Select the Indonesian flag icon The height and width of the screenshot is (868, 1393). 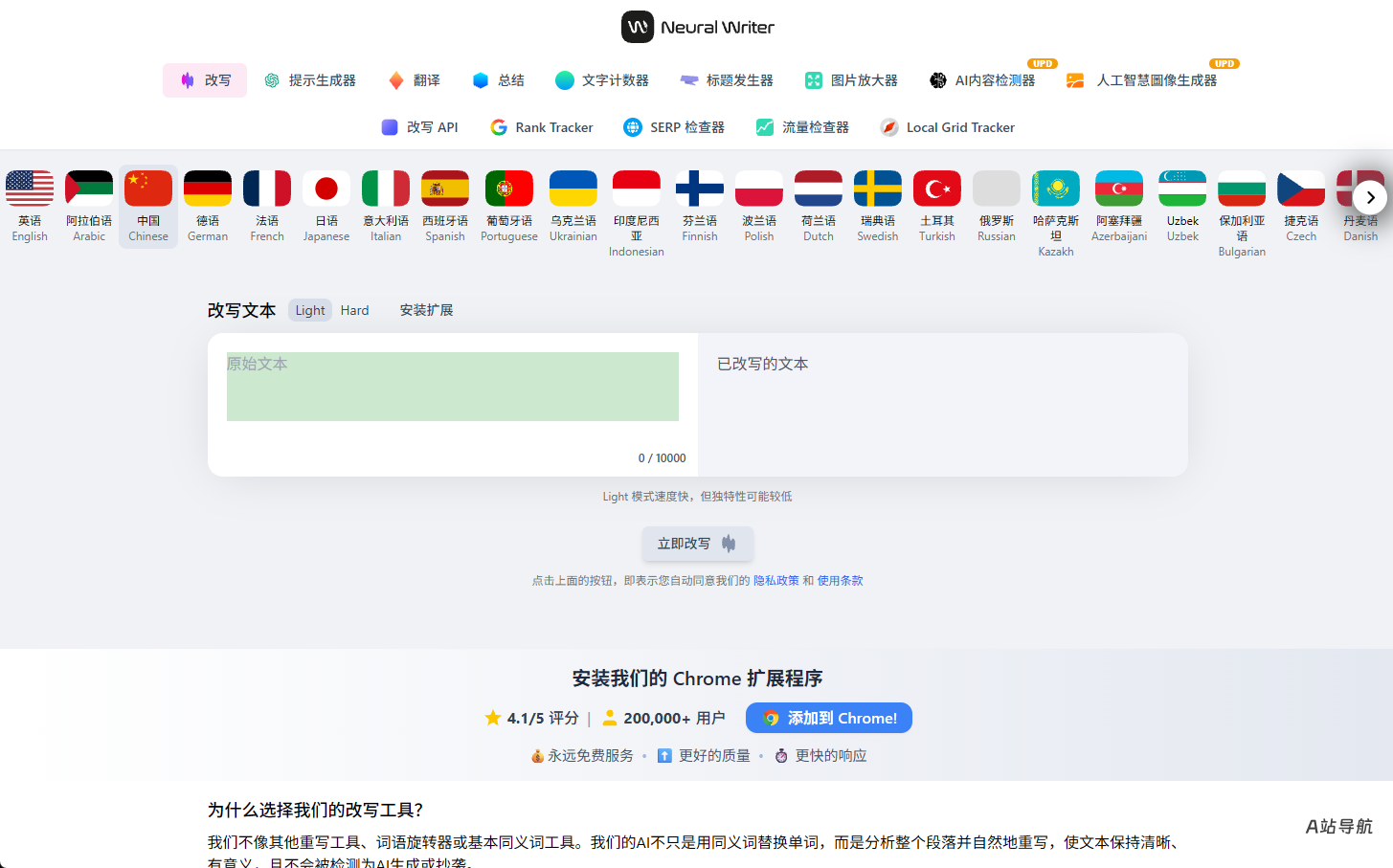tap(637, 189)
